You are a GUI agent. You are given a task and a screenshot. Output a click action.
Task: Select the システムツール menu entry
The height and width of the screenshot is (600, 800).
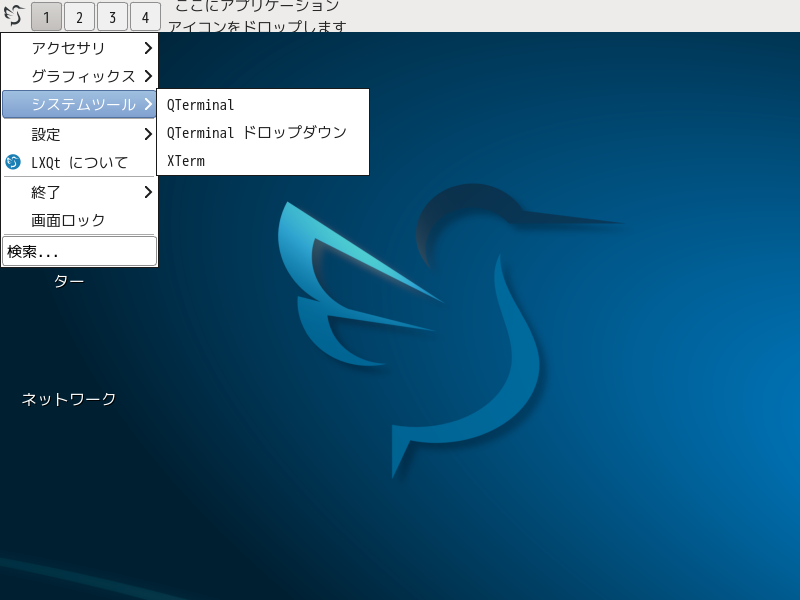[79, 104]
